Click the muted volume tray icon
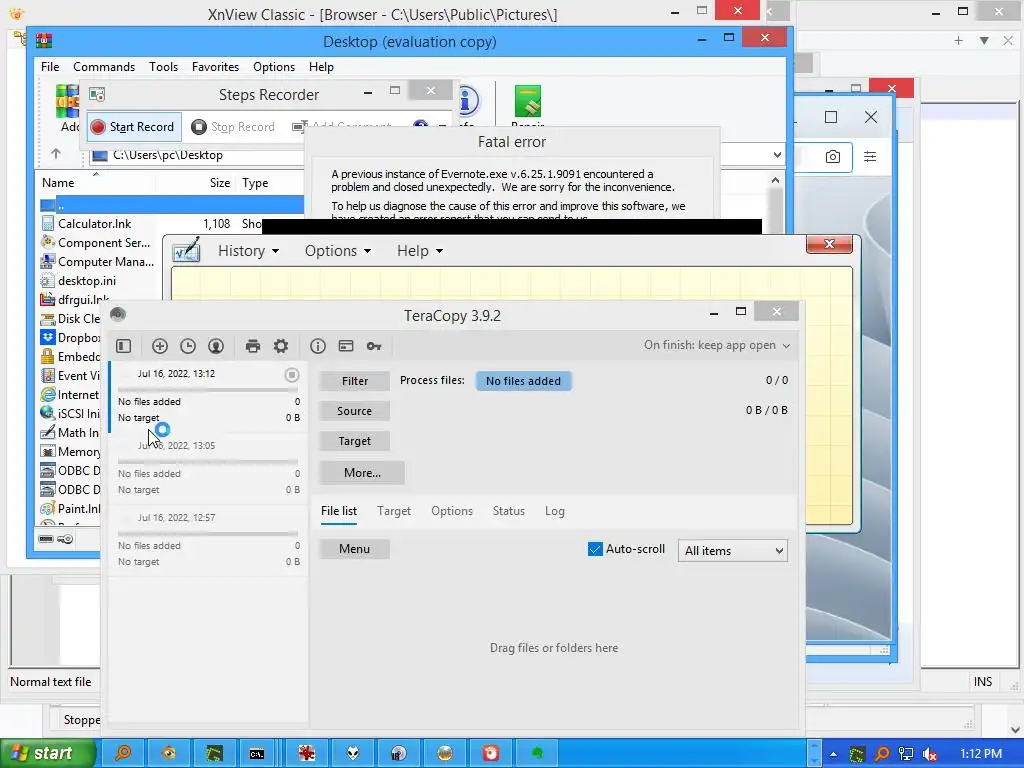The width and height of the screenshot is (1024, 768). (x=931, y=754)
